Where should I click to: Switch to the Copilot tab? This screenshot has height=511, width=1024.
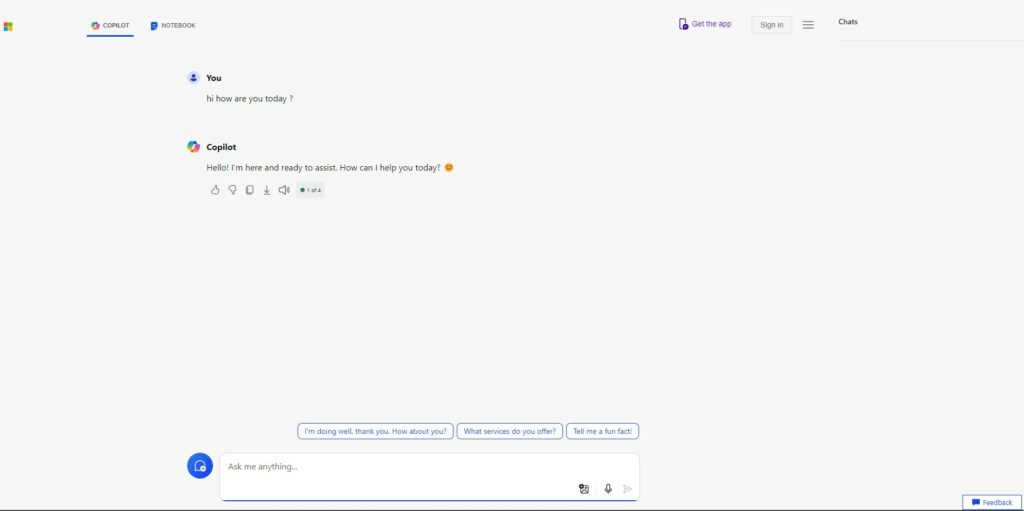110,25
